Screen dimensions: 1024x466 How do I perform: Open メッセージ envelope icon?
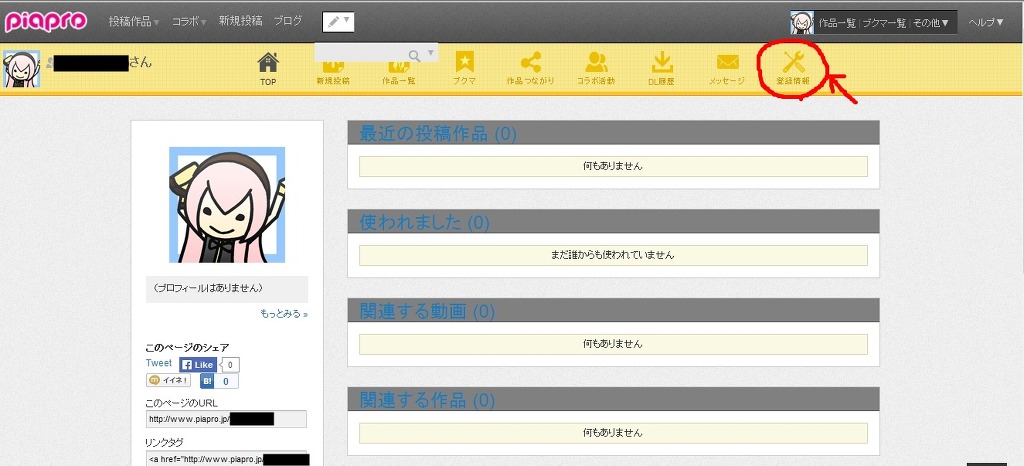point(727,69)
